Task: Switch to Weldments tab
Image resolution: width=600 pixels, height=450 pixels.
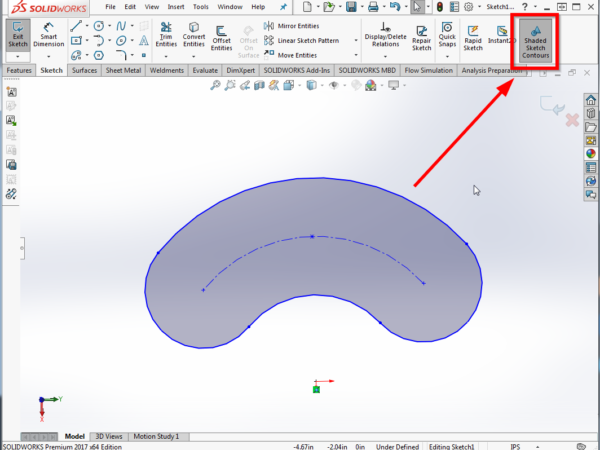Action: (x=167, y=70)
